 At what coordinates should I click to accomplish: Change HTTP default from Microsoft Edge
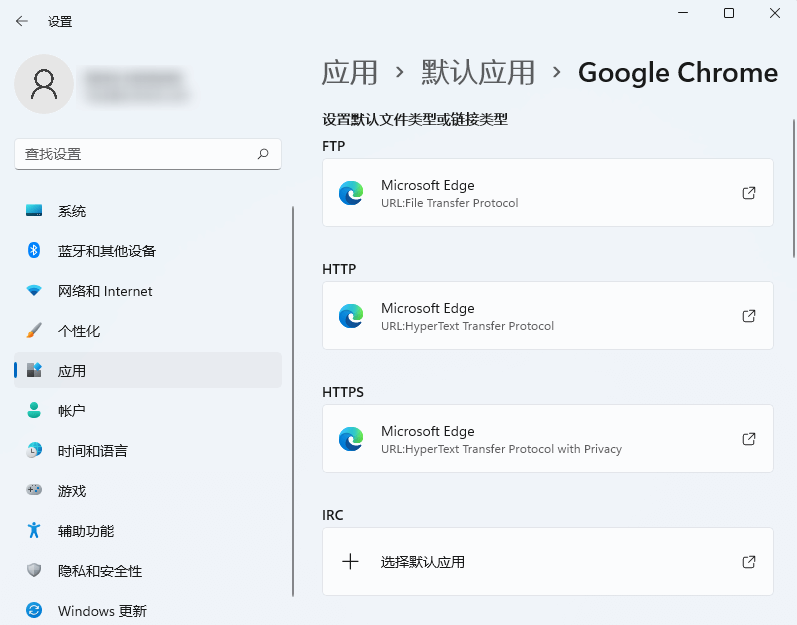pyautogui.click(x=548, y=316)
